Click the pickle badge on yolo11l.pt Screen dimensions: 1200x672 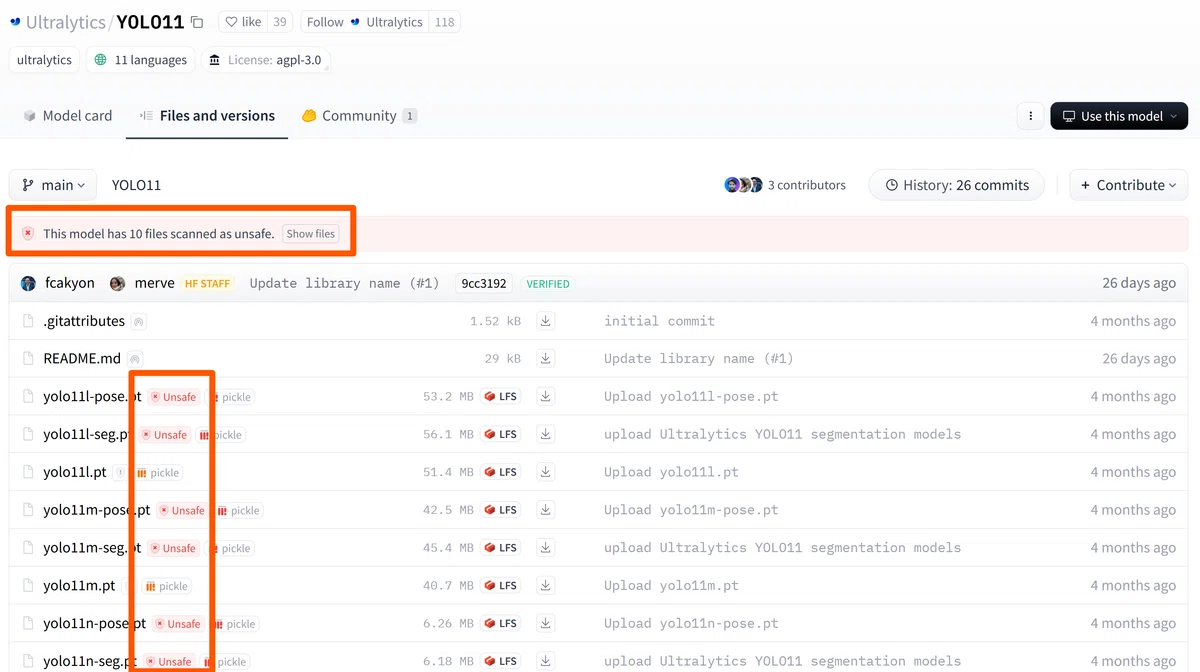(x=158, y=473)
